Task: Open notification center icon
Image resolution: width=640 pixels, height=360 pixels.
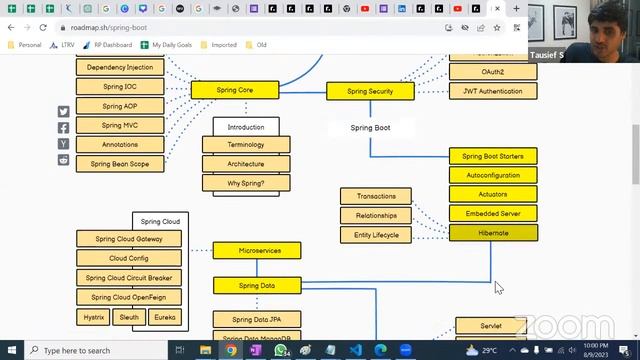Action: click(624, 350)
